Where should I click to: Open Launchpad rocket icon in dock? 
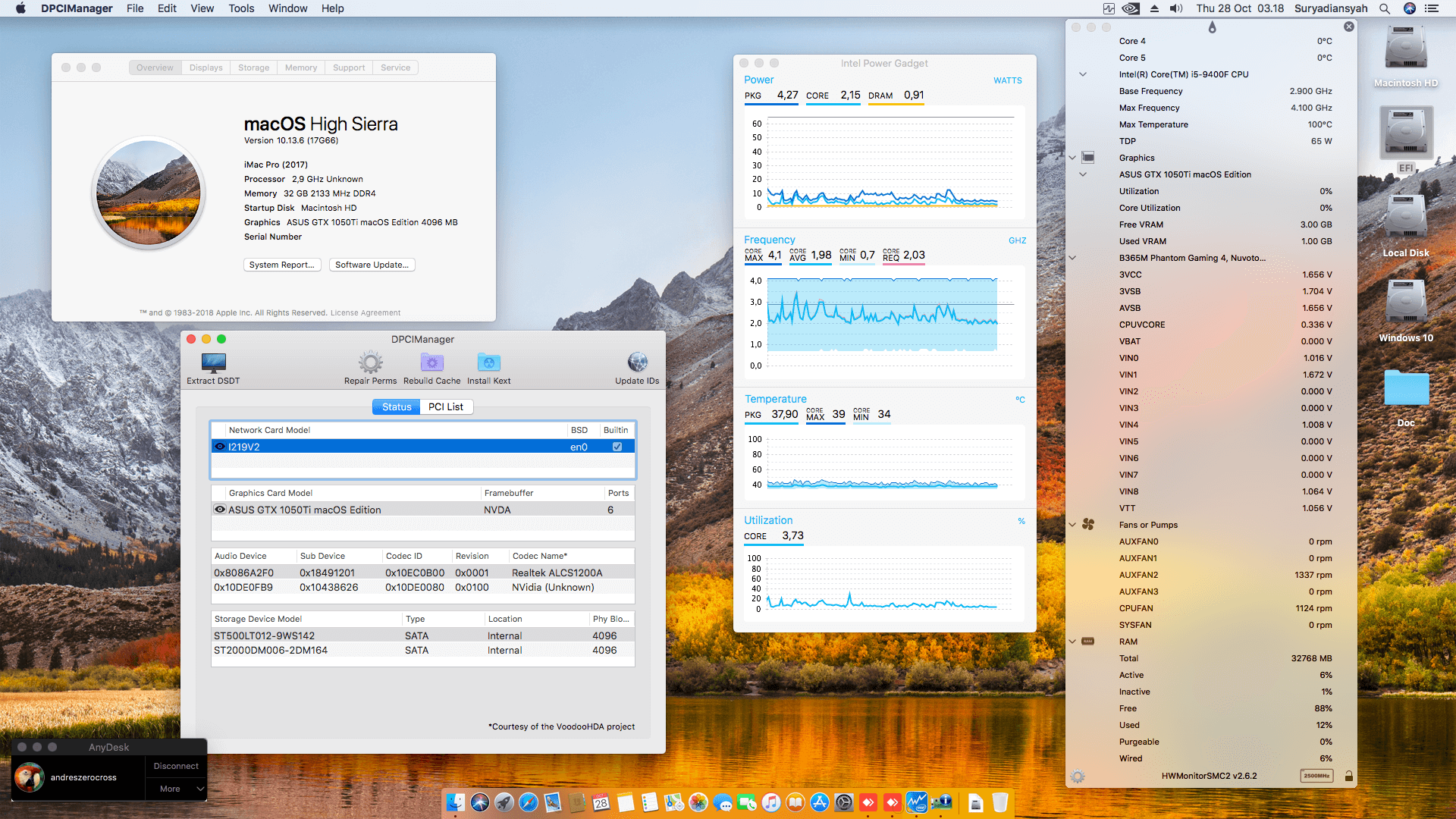(504, 802)
